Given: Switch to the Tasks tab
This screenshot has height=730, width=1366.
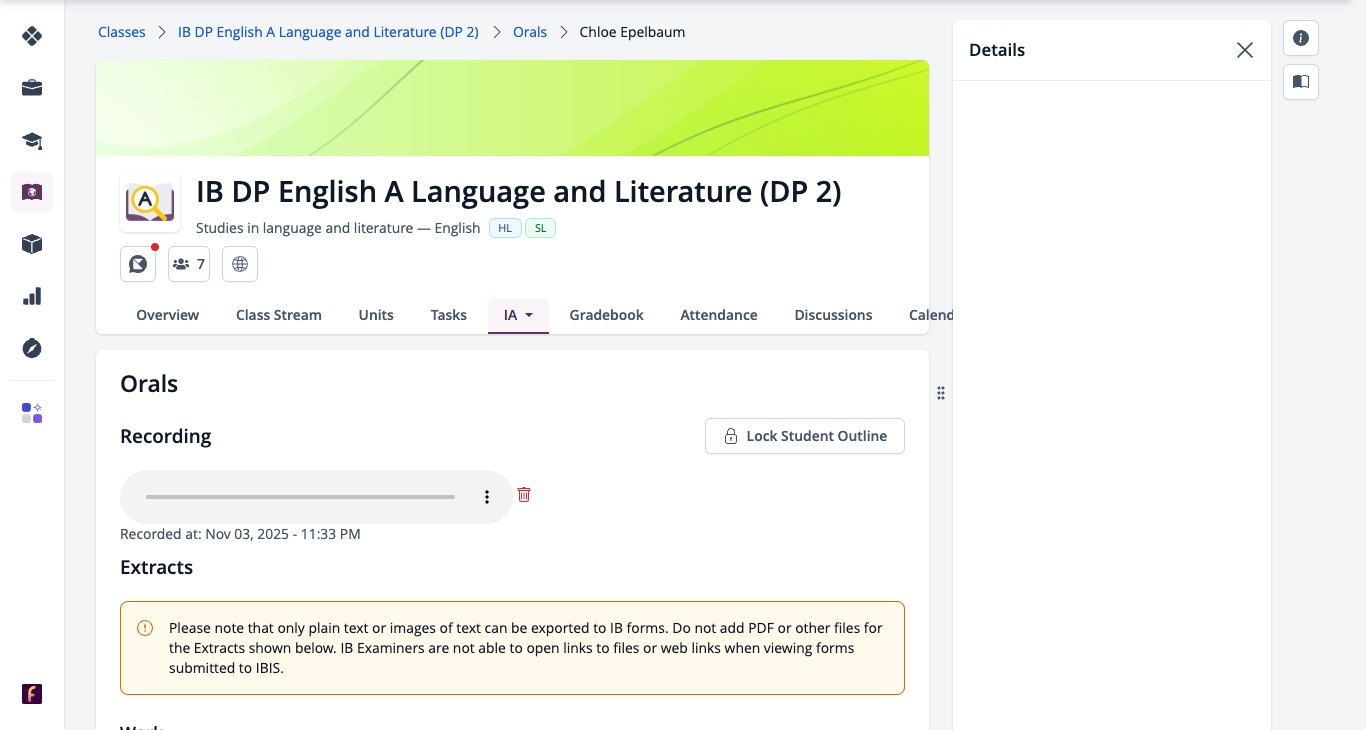Looking at the screenshot, I should [x=449, y=315].
